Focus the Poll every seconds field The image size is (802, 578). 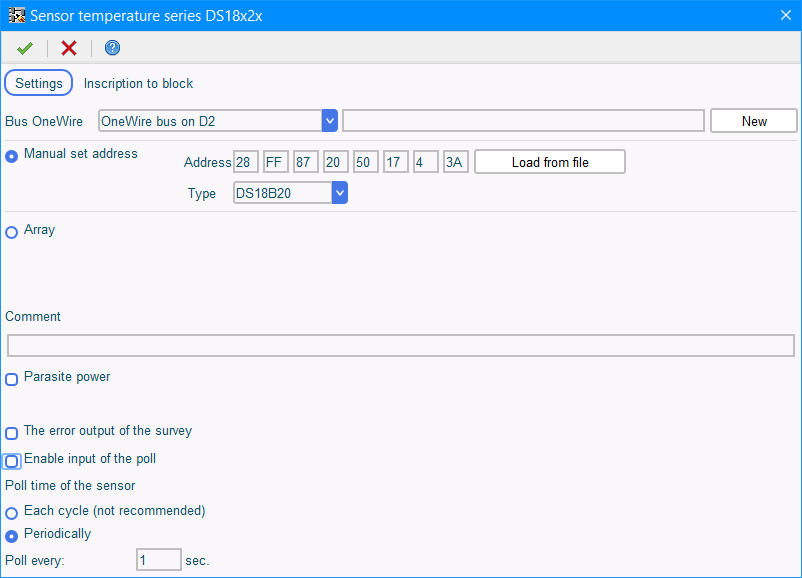pos(159,560)
